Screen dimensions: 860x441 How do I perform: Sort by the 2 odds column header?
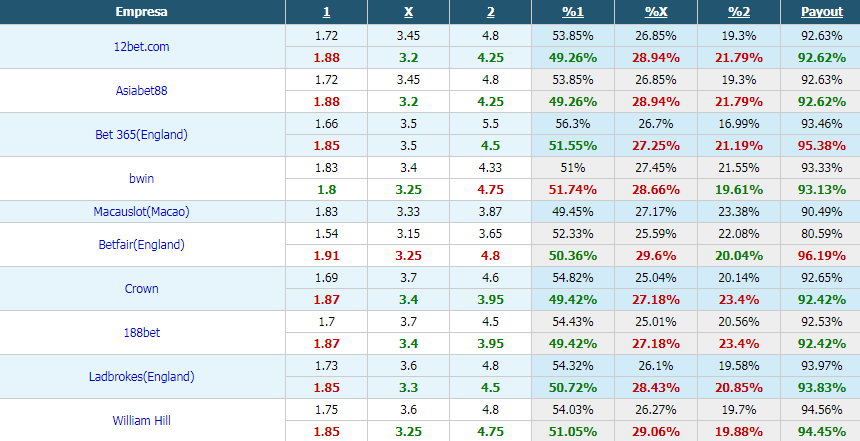coord(490,12)
